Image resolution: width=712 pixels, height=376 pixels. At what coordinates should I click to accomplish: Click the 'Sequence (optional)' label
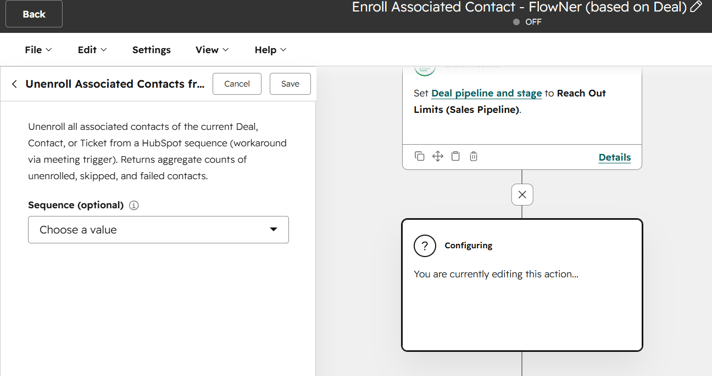click(x=76, y=205)
